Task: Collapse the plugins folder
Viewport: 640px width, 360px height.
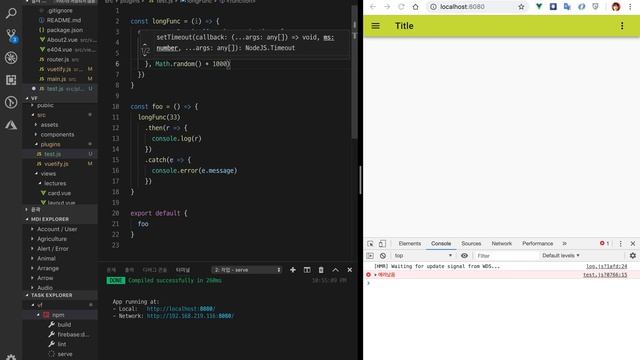Action: tap(50, 144)
